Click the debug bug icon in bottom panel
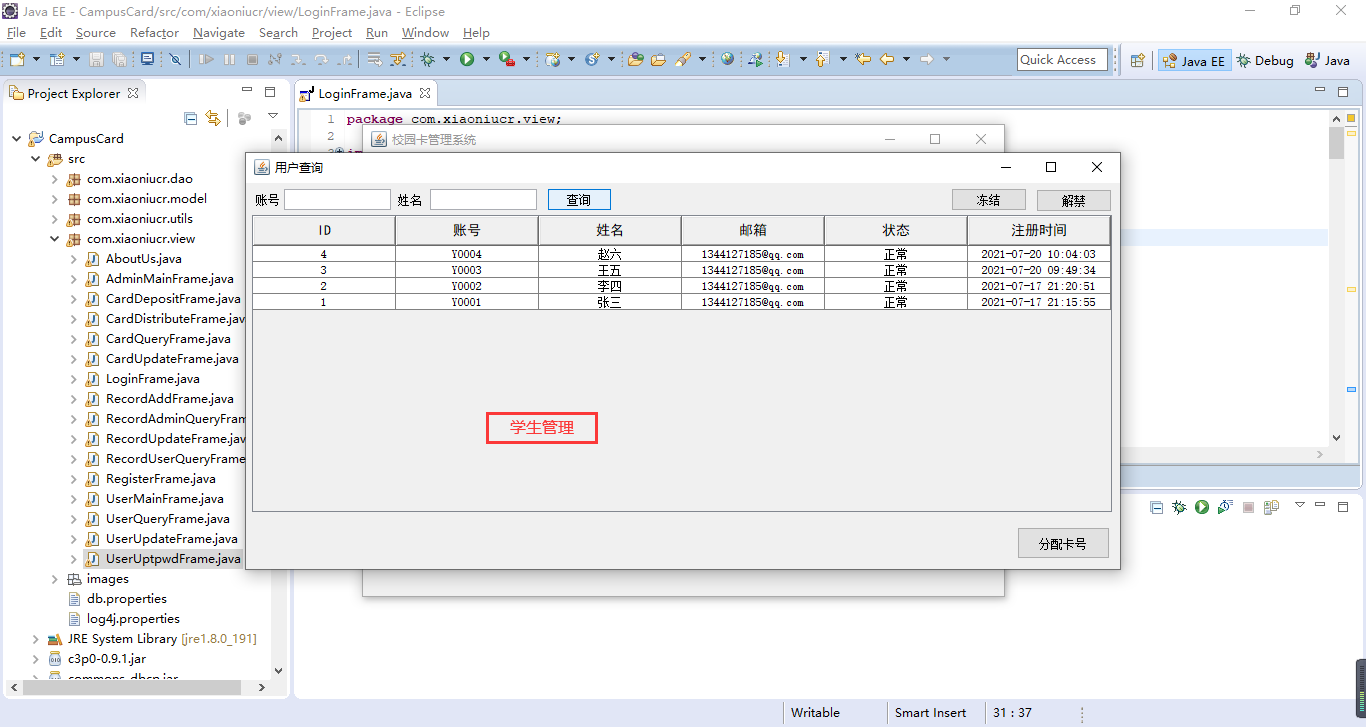Image resolution: width=1366 pixels, height=727 pixels. click(1179, 507)
